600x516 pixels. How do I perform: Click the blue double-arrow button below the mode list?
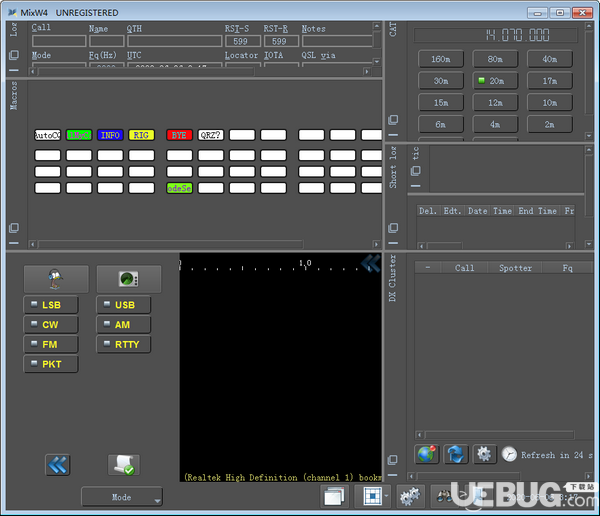tap(57, 465)
